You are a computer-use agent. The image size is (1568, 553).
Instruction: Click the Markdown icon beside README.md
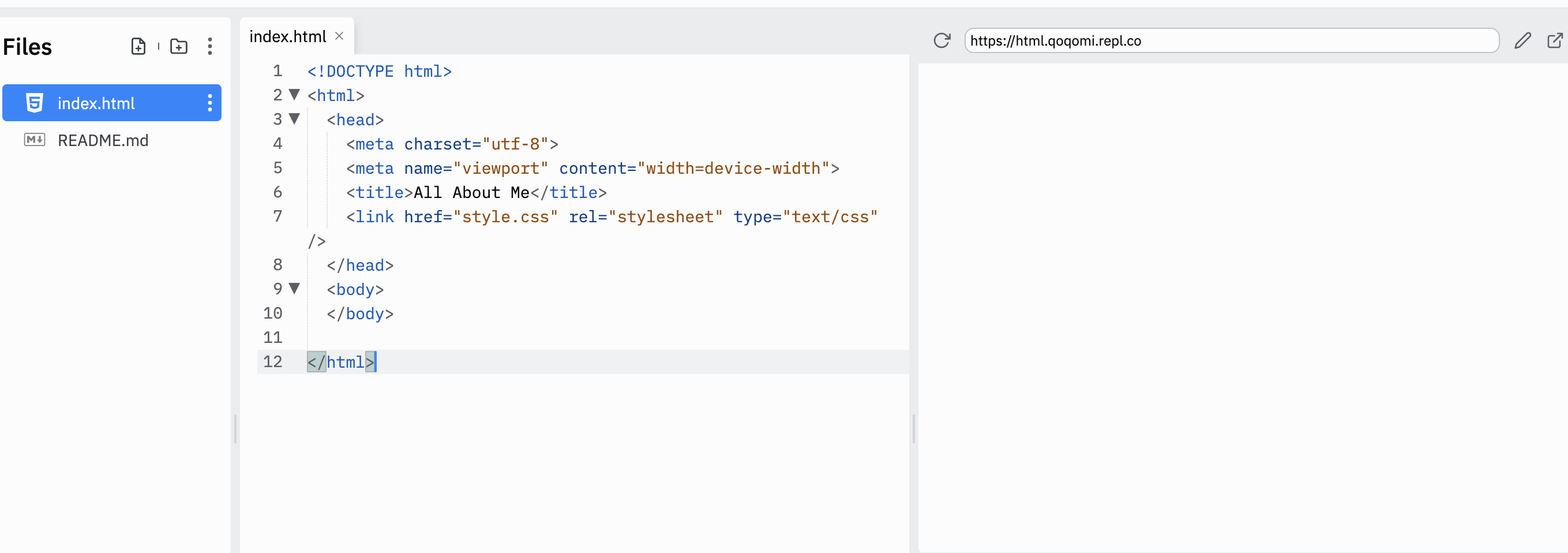pyautogui.click(x=34, y=140)
